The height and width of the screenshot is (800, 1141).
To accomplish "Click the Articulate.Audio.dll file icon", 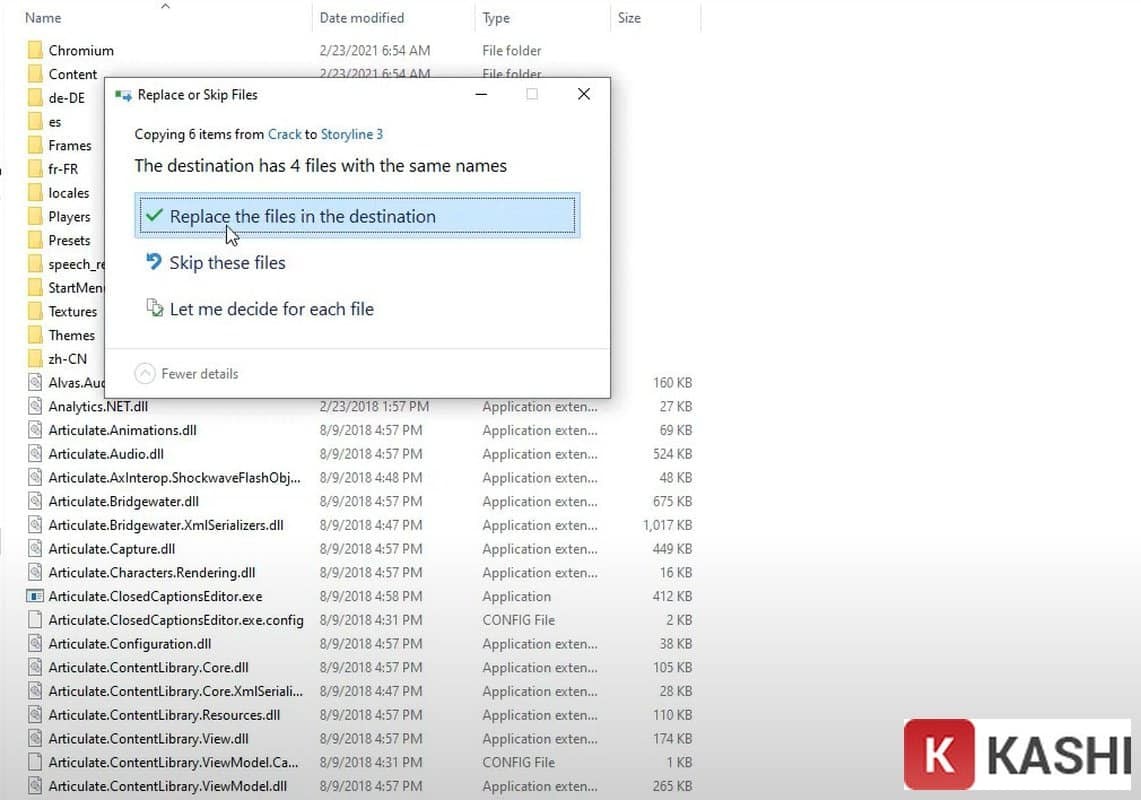I will (34, 454).
